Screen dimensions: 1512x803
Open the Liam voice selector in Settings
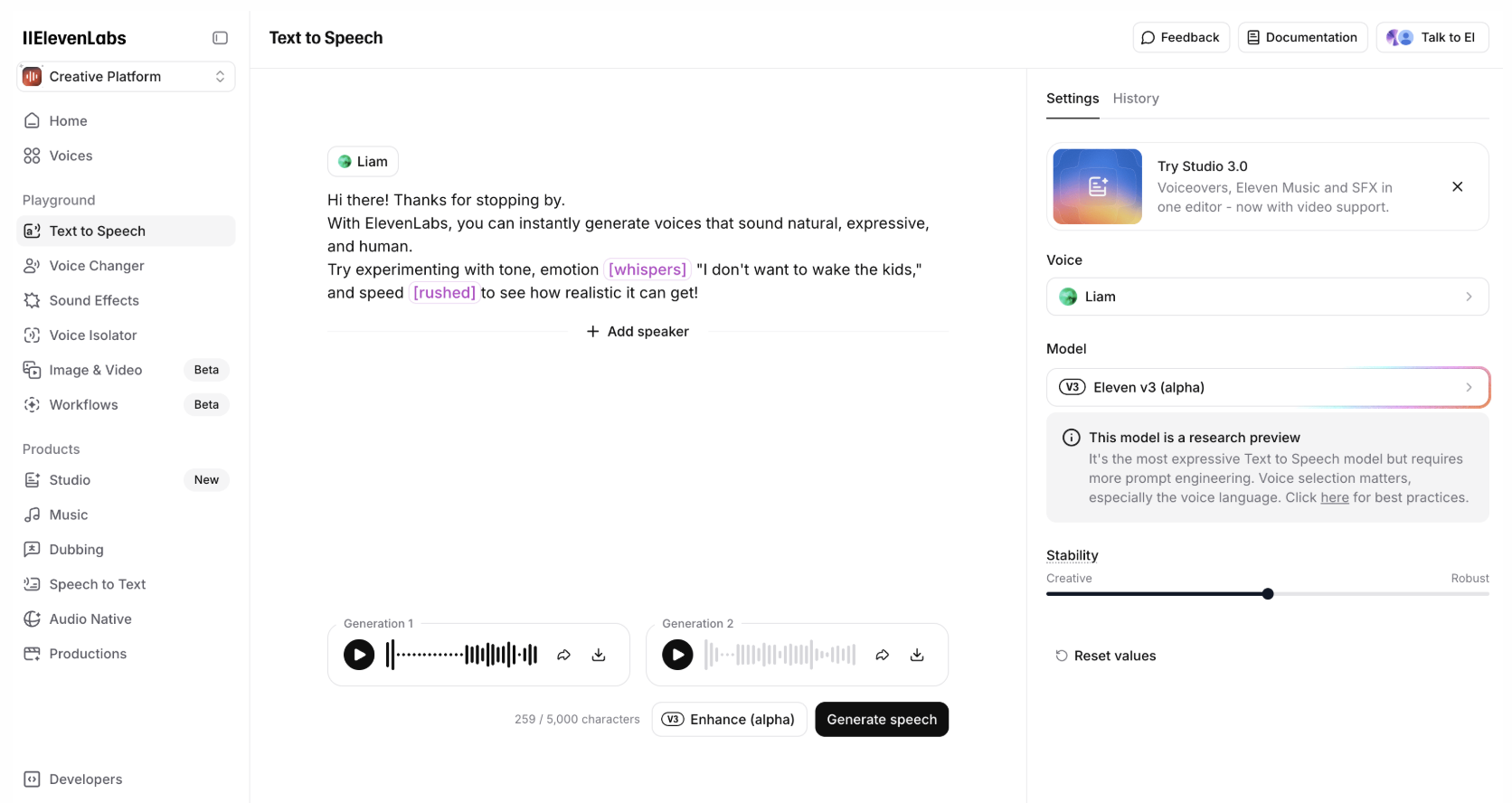coord(1267,297)
